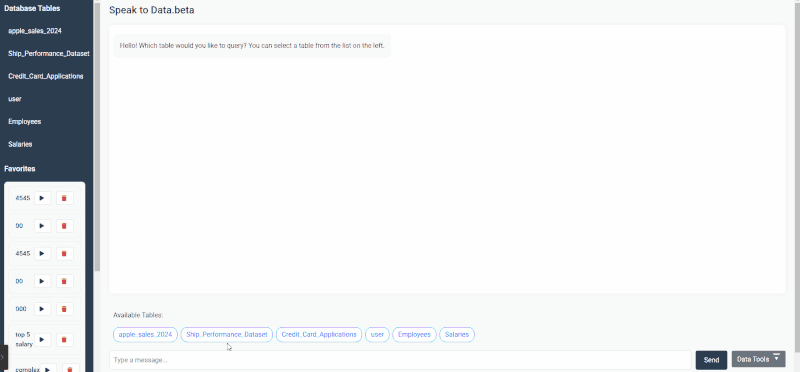Click the Send button
This screenshot has height=372, width=800.
711,360
